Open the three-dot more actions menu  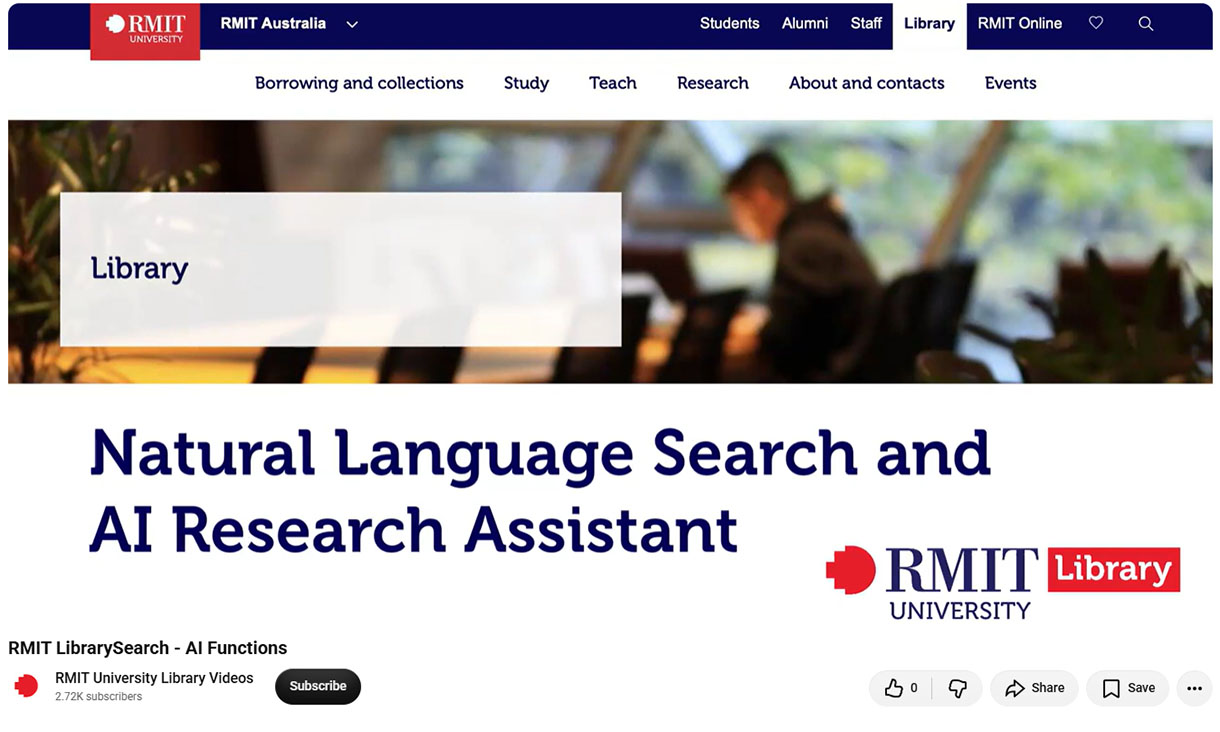(1194, 688)
